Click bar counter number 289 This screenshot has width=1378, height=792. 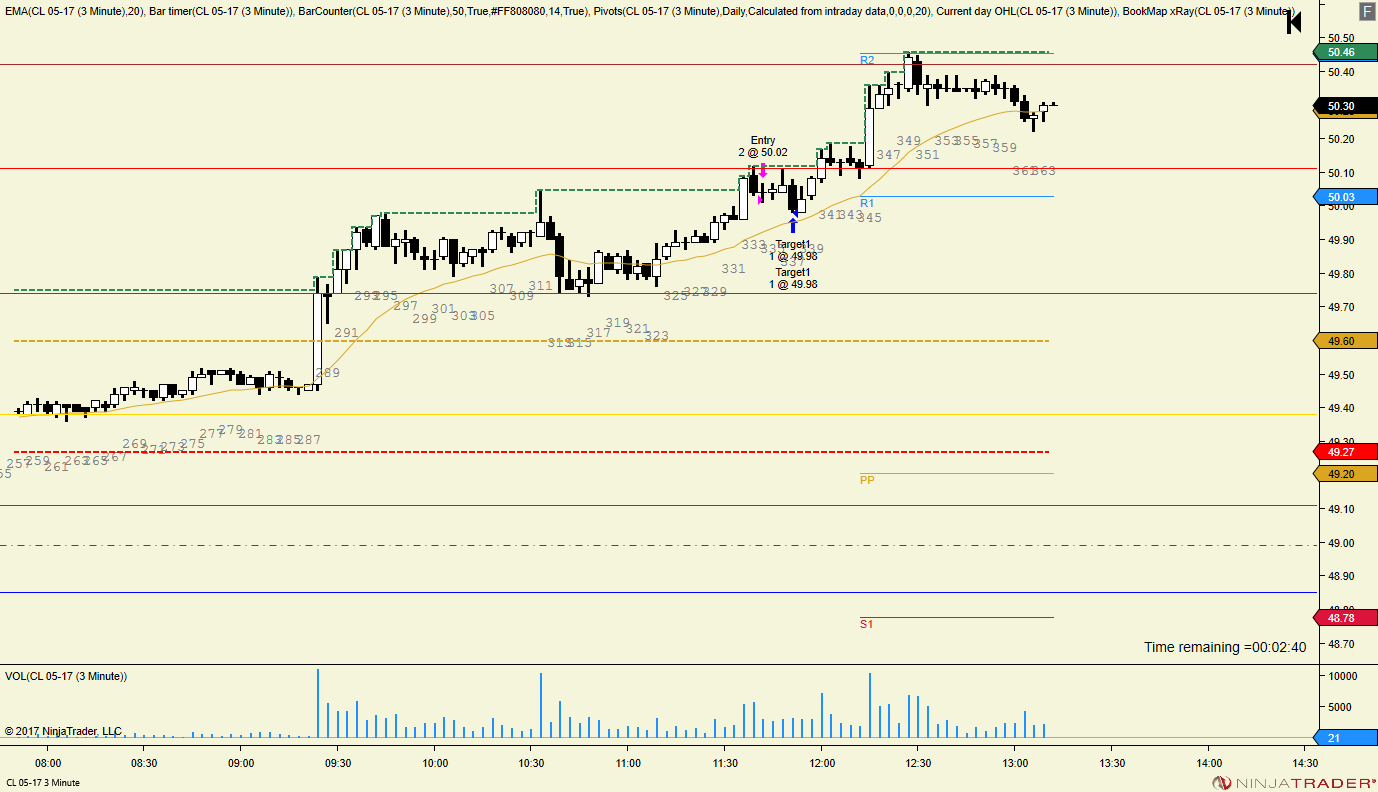point(328,373)
